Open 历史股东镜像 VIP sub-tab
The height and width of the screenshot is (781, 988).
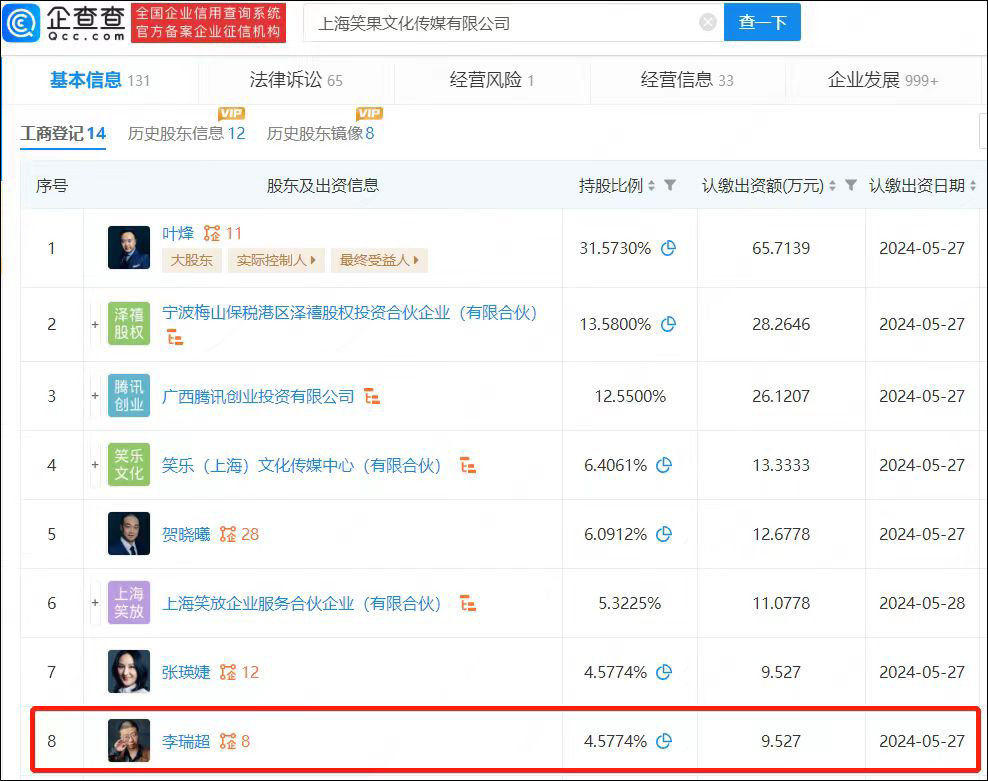pos(320,133)
